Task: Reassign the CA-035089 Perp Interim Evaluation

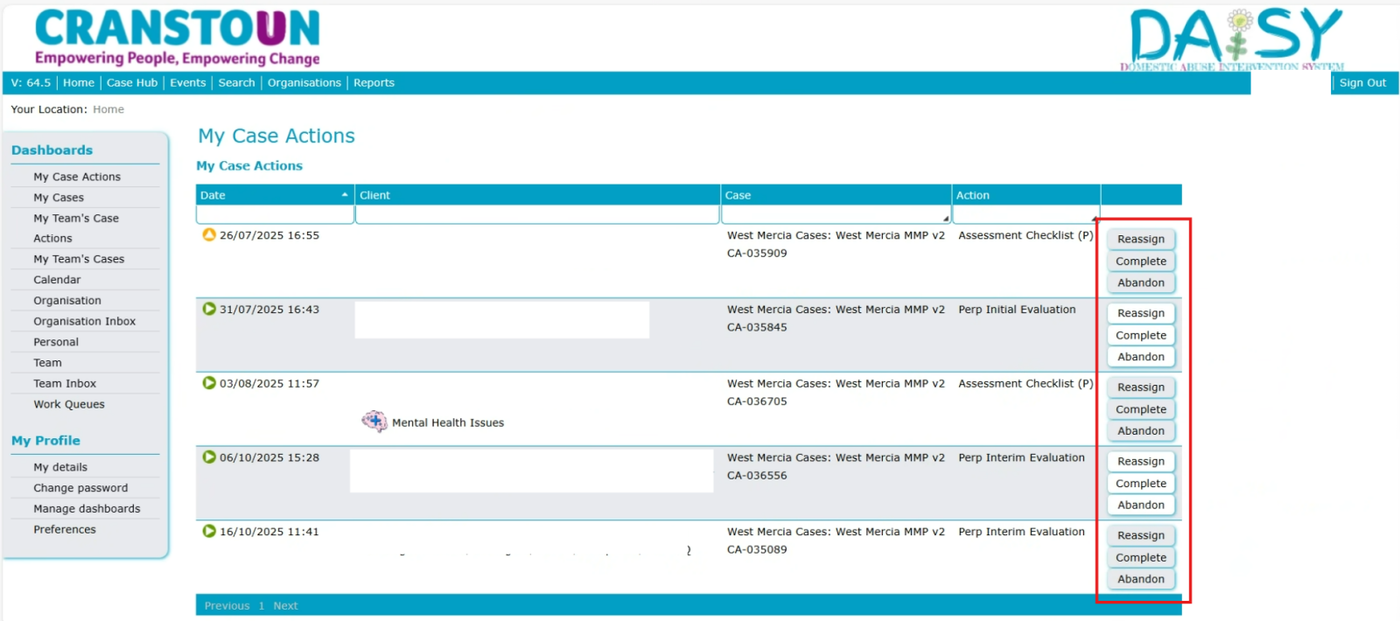Action: tap(1141, 535)
